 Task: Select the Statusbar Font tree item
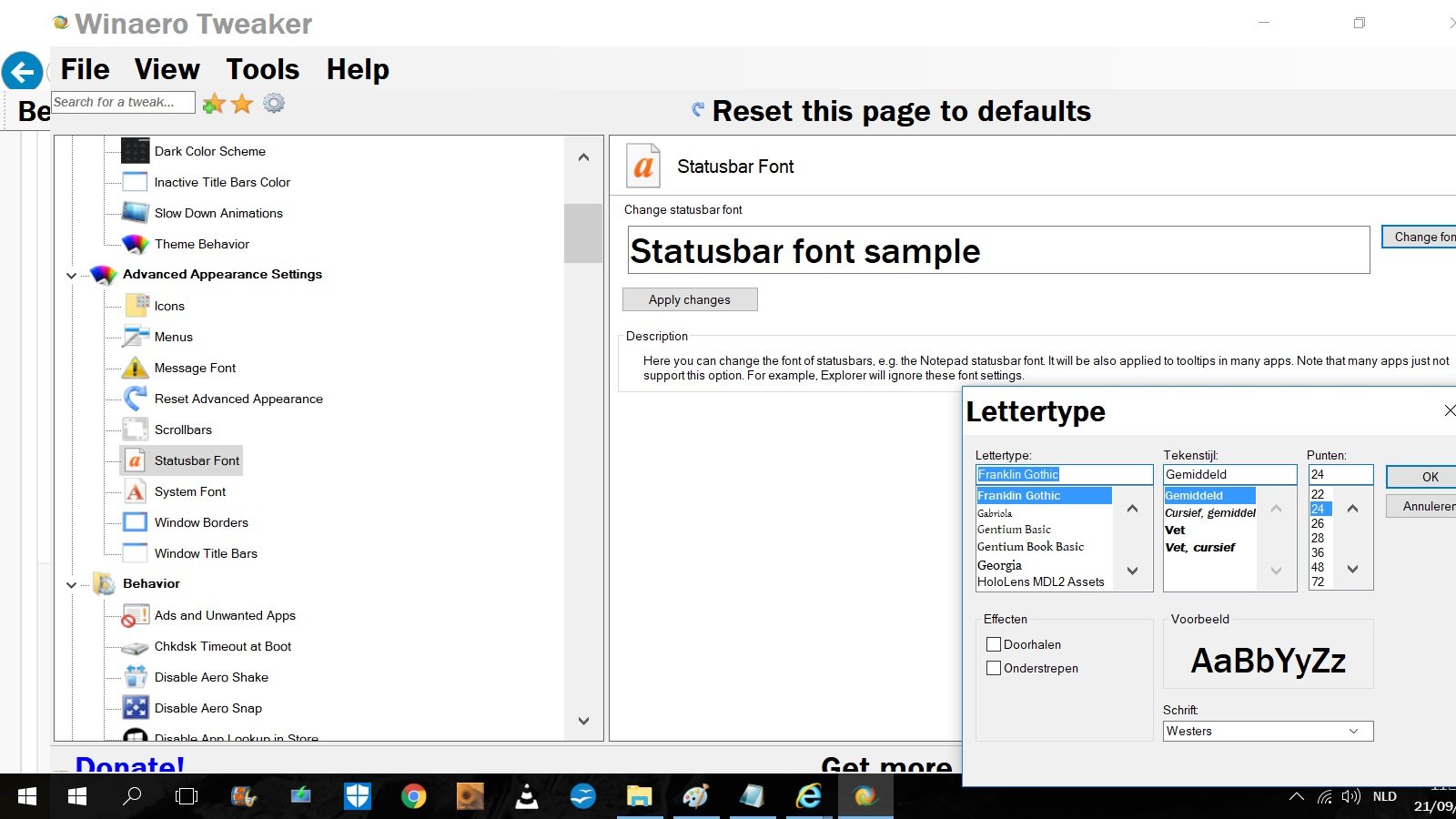(182, 460)
